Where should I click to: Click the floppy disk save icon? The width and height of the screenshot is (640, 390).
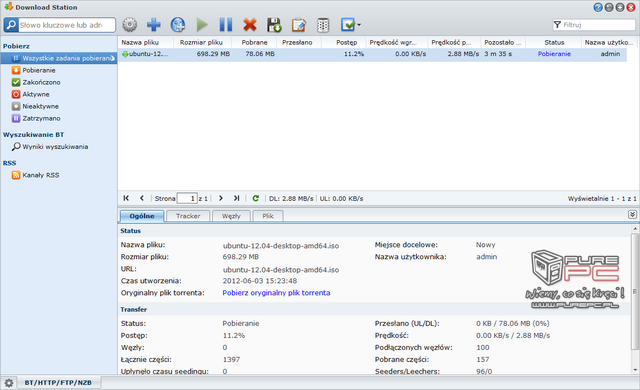point(274,25)
